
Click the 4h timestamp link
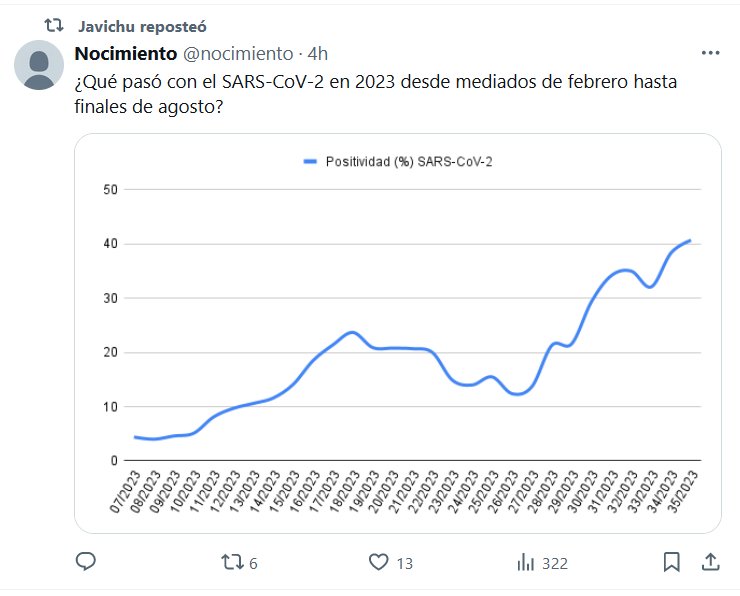[318, 53]
